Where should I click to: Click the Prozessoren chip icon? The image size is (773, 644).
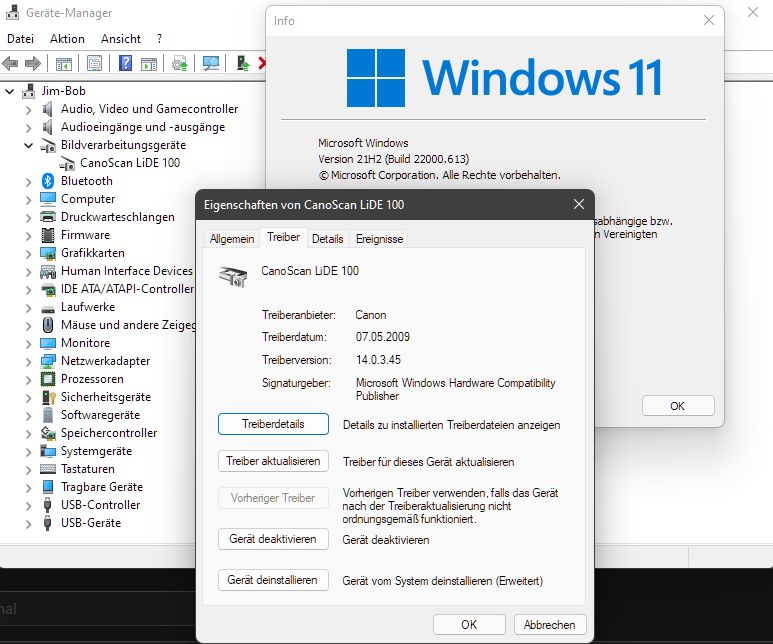(x=48, y=379)
